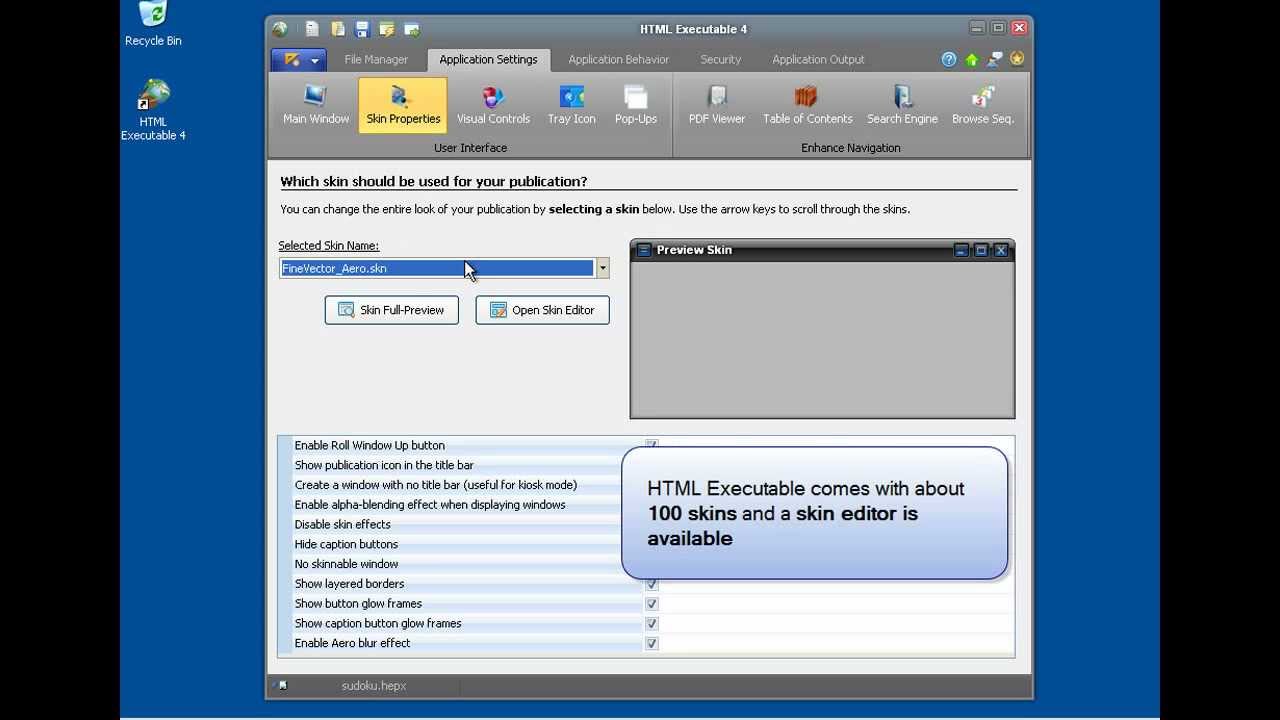
Task: Switch to the Application Settings tab
Action: click(x=488, y=60)
